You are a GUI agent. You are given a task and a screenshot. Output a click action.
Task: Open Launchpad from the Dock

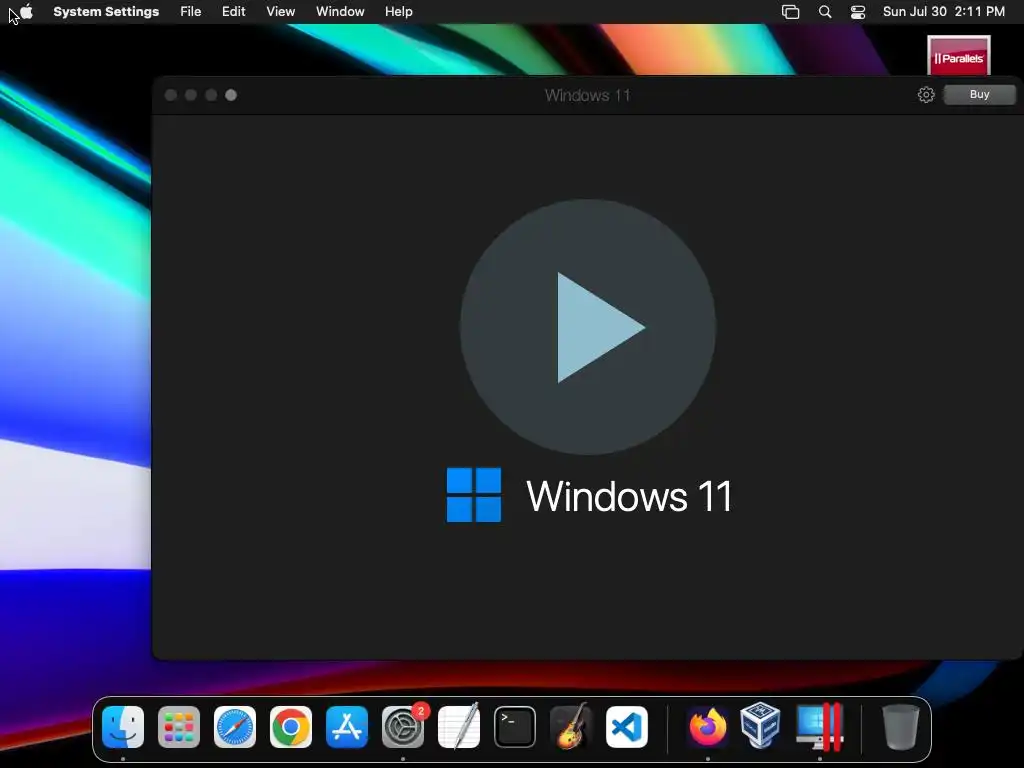pyautogui.click(x=179, y=727)
